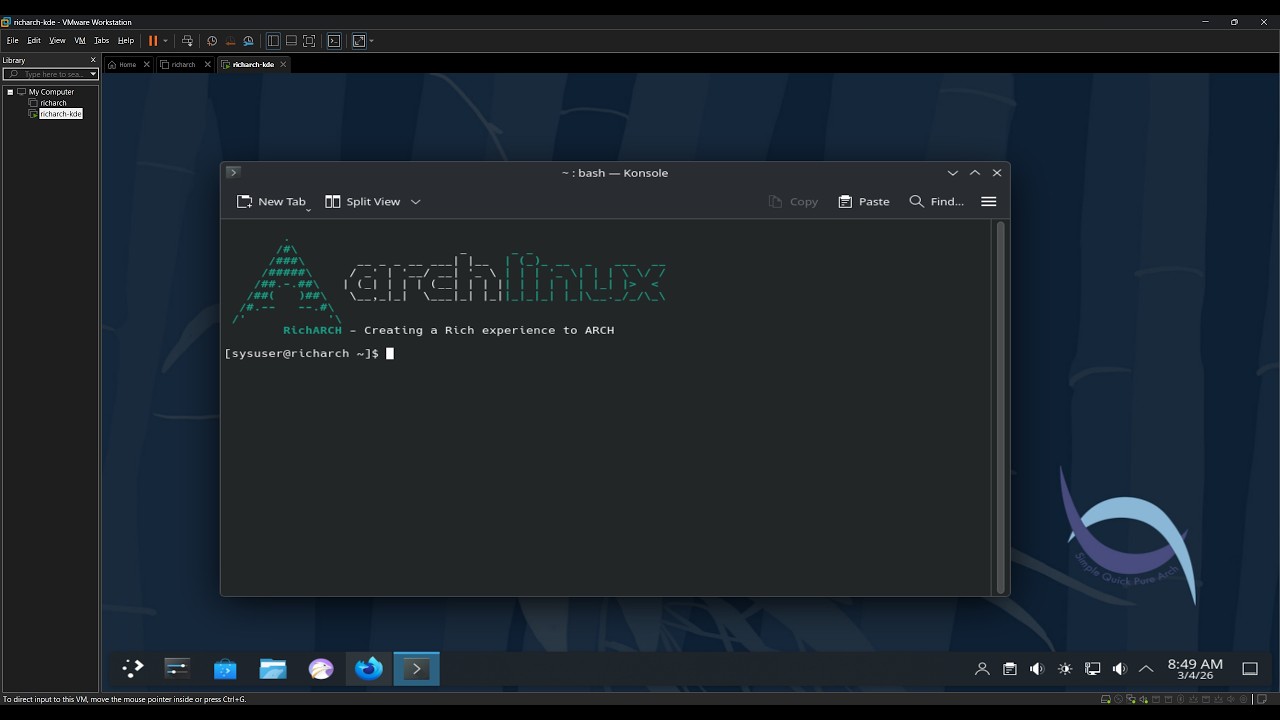Click the stretch guest display icon
This screenshot has height=720, width=1280.
[x=359, y=41]
